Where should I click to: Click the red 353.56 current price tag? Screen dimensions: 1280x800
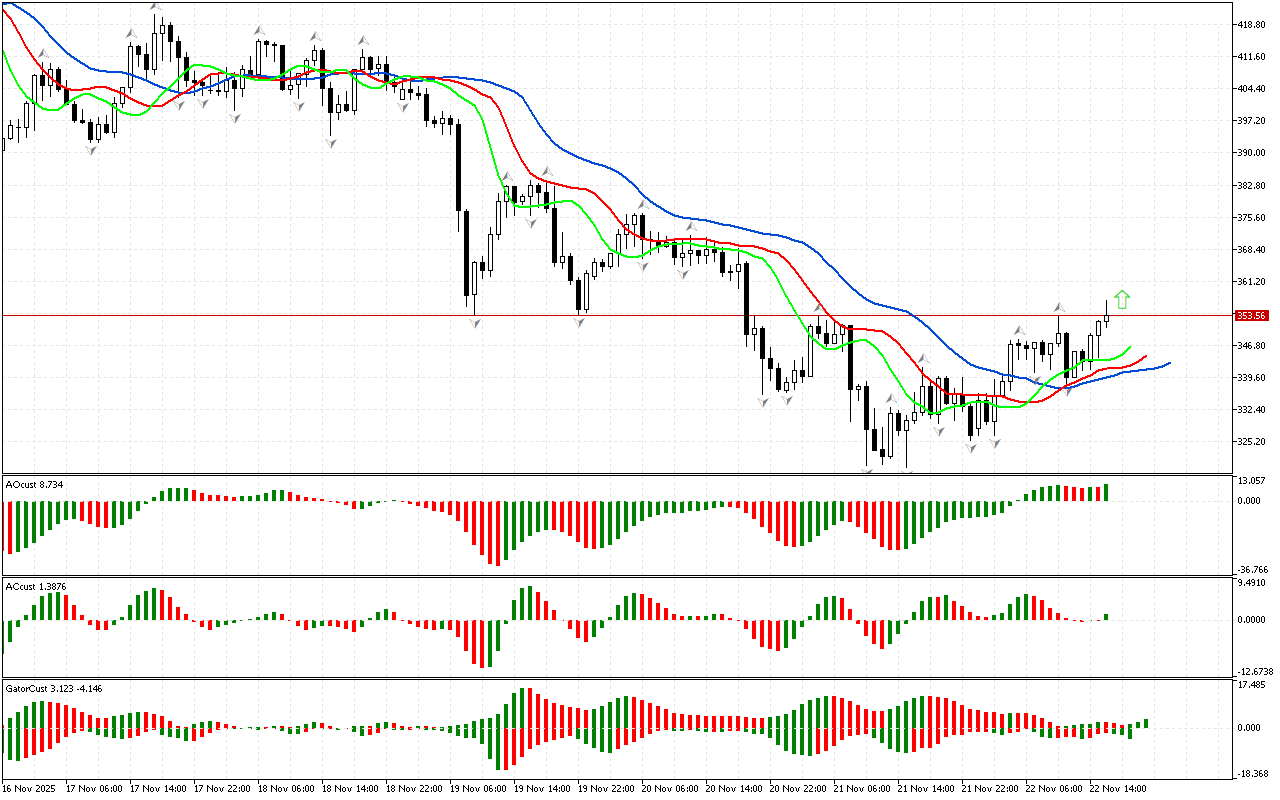(x=1251, y=316)
